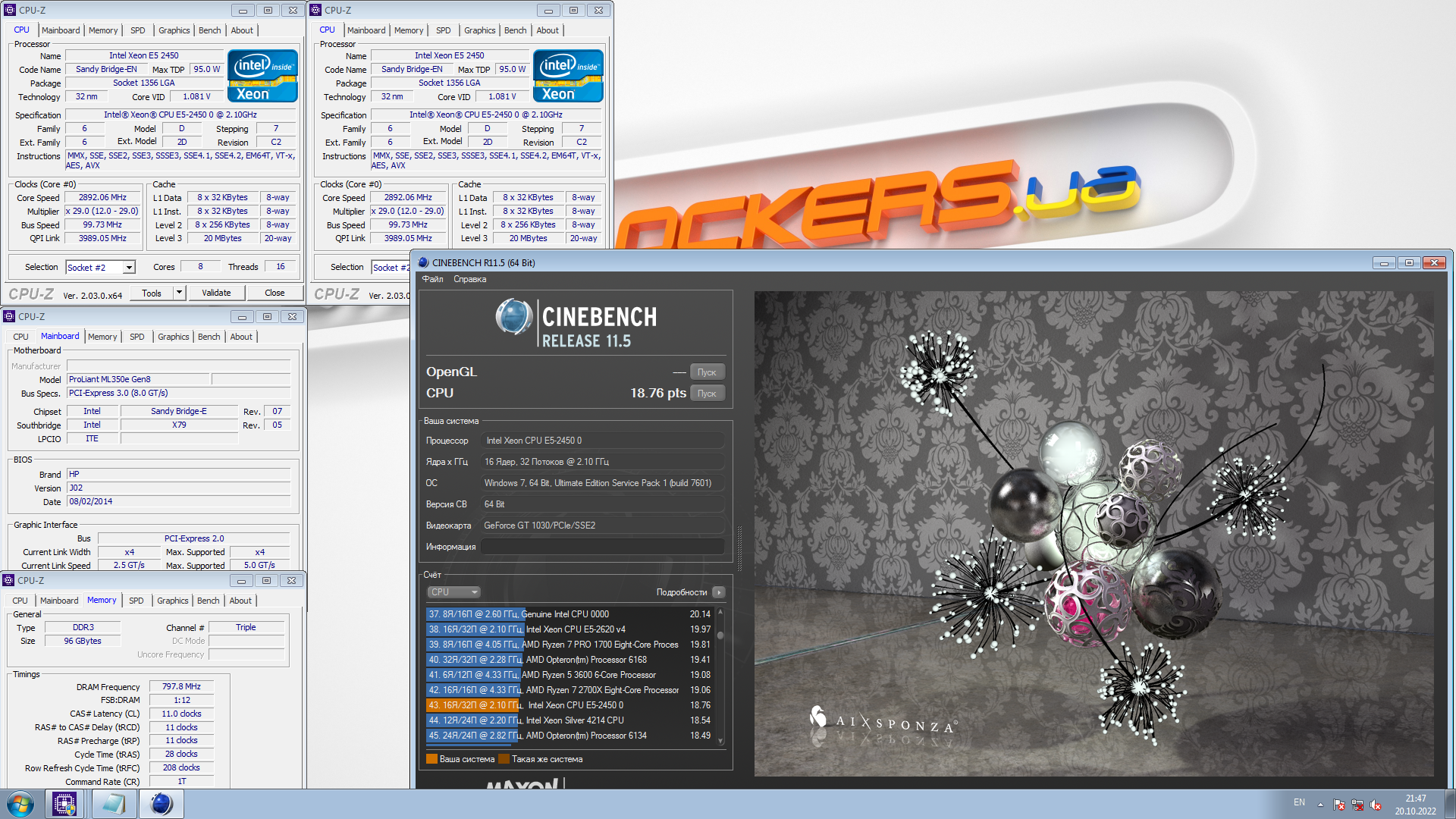1456x819 pixels.
Task: Open Справка menu in Cinebench
Action: coord(470,279)
